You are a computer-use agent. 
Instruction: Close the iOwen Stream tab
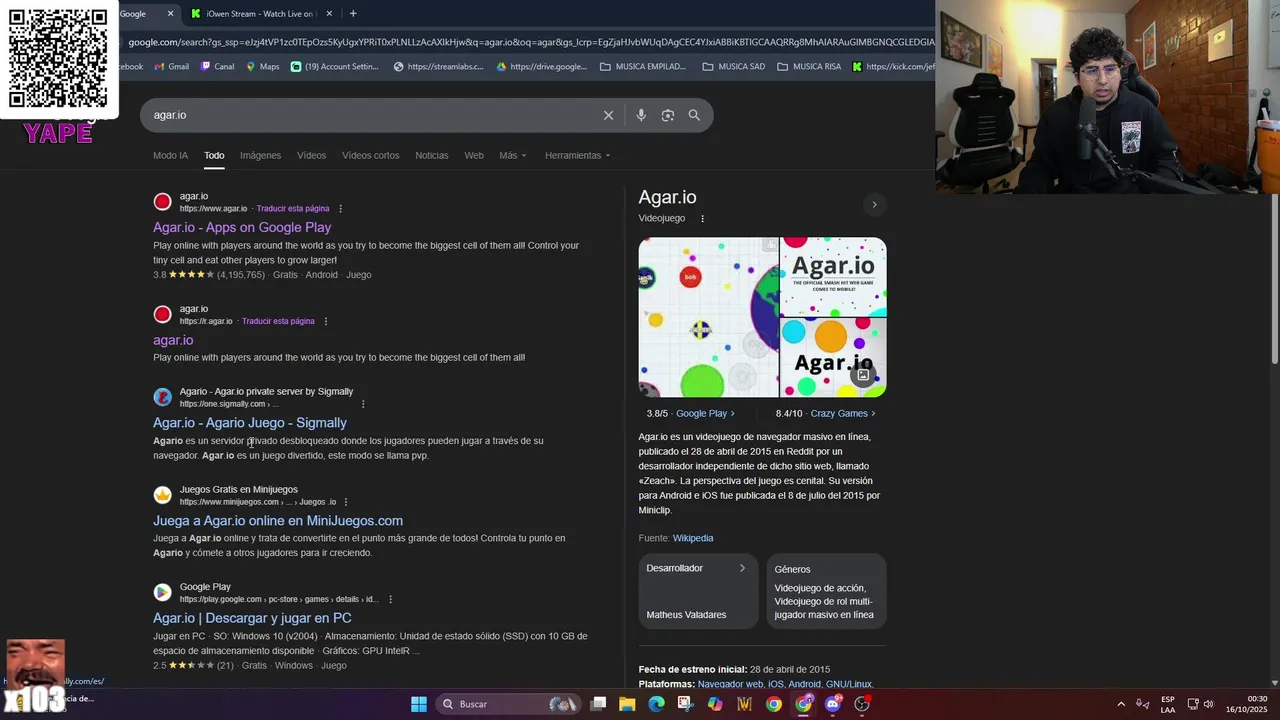tap(331, 13)
